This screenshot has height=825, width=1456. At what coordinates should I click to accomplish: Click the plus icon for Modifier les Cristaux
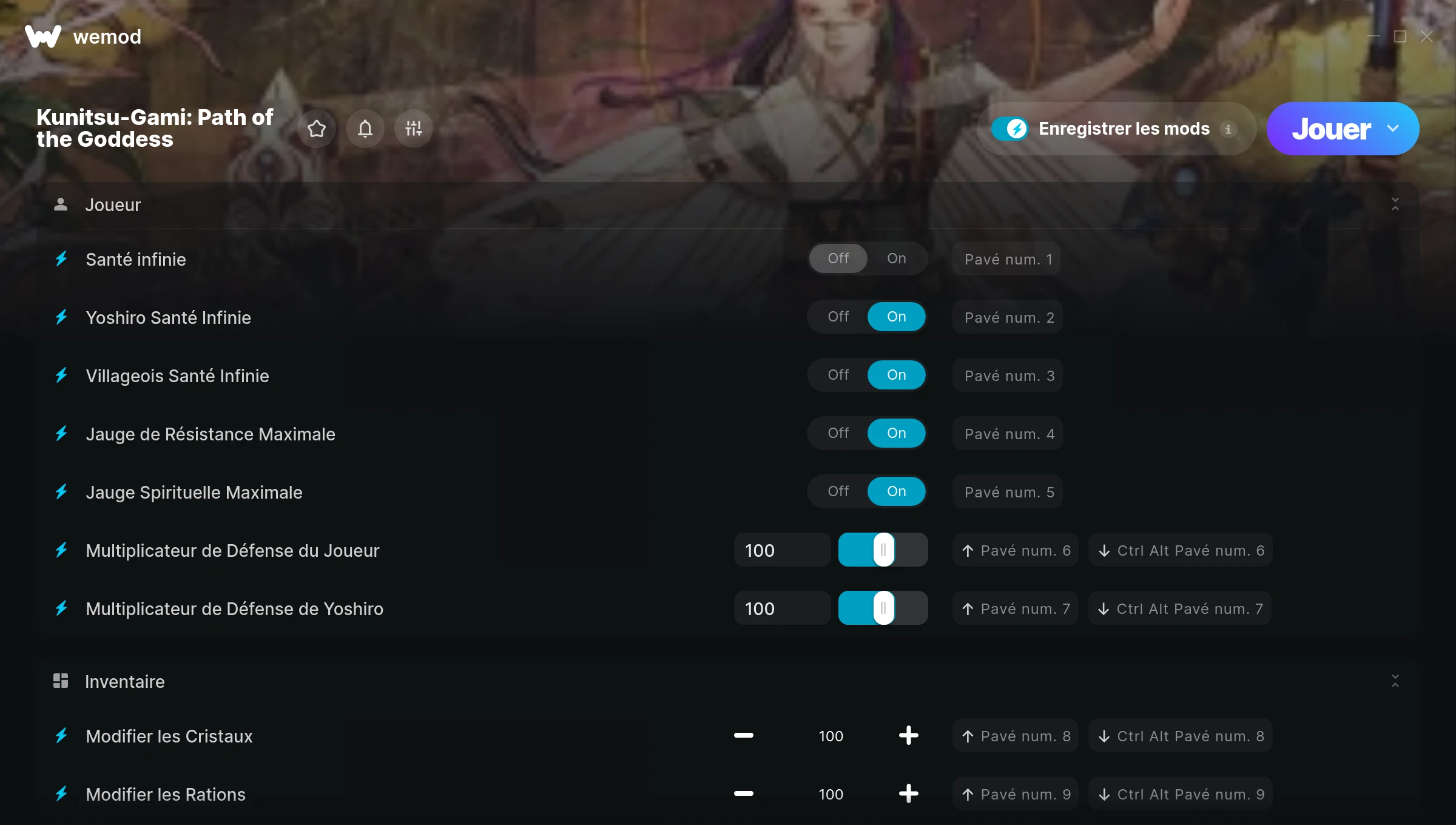click(x=909, y=735)
